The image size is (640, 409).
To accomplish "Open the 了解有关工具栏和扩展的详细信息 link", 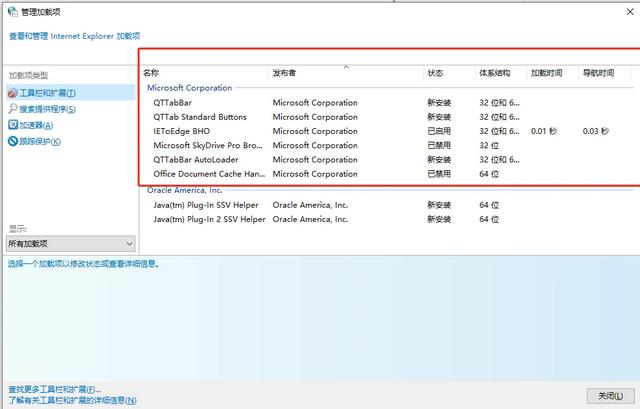I will click(x=72, y=400).
